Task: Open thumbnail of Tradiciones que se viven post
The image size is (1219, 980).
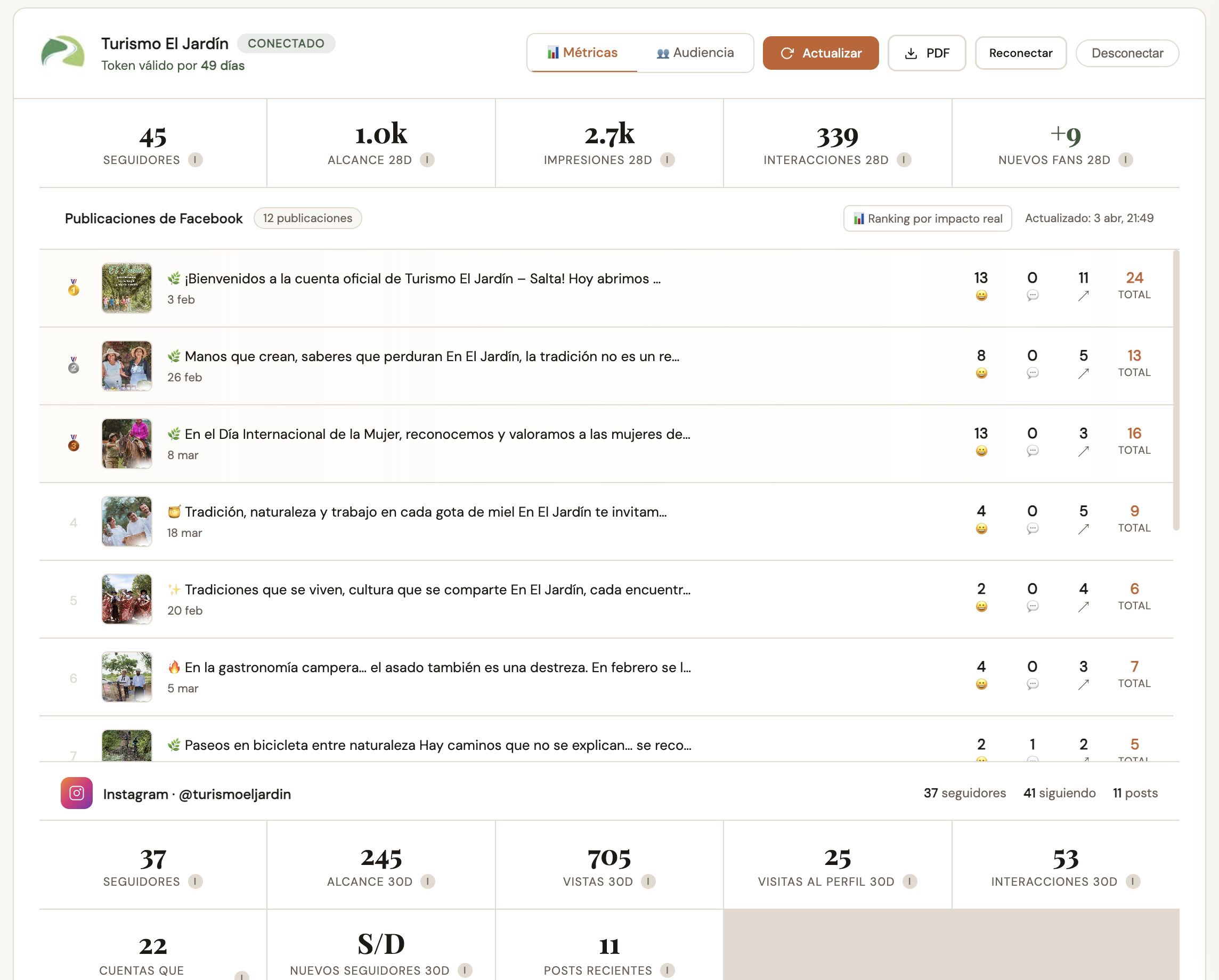Action: [x=127, y=599]
